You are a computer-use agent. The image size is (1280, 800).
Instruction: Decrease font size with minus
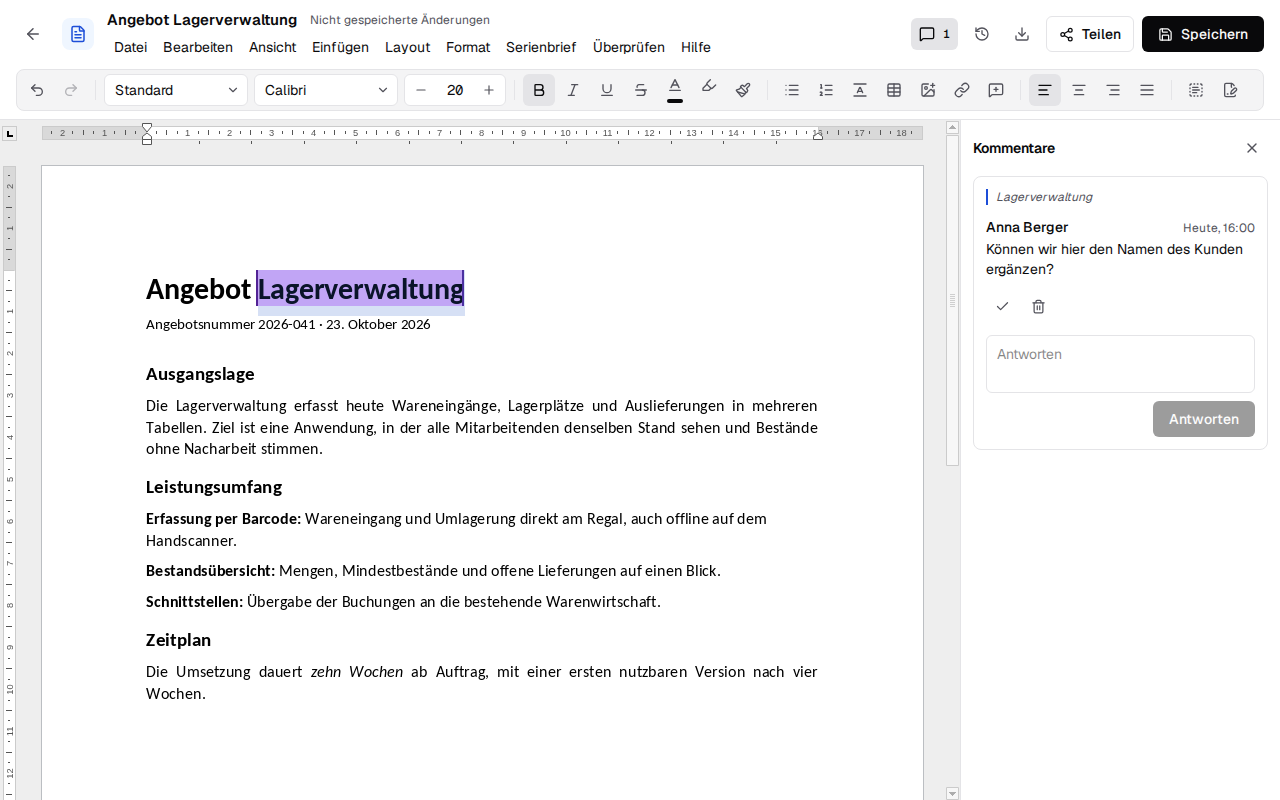tap(421, 90)
